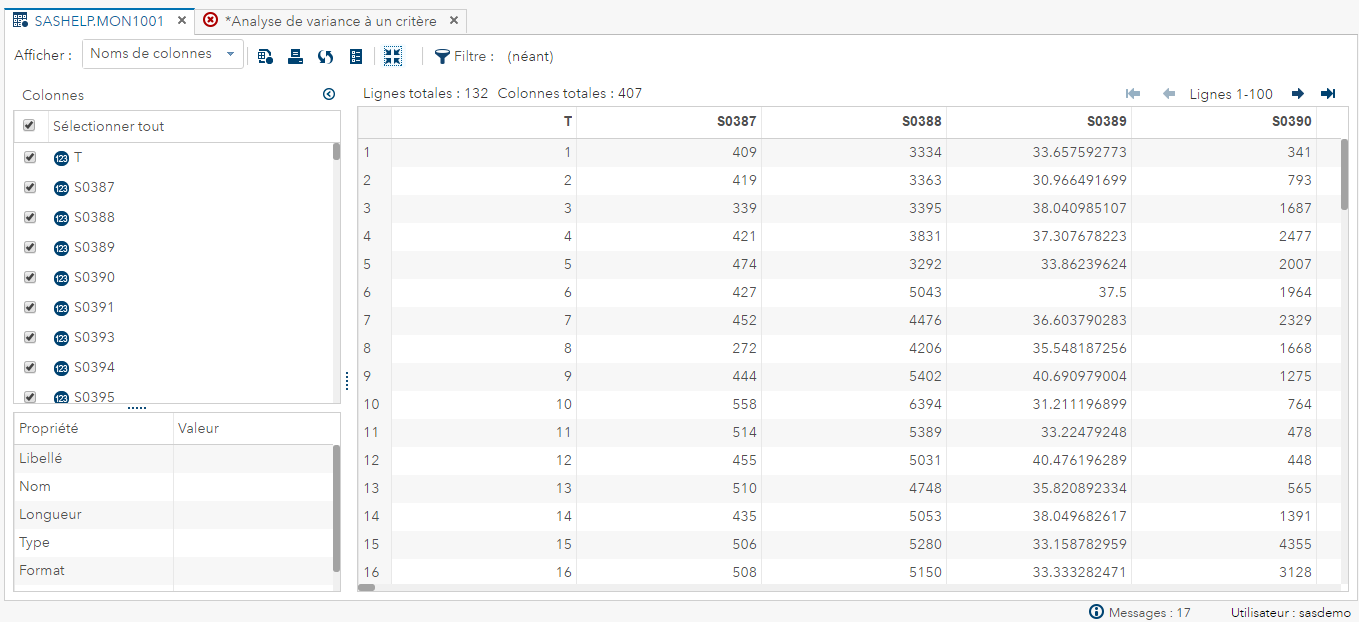Uncheck the S0388 column checkbox
Image resolution: width=1359 pixels, height=622 pixels.
click(x=29, y=217)
